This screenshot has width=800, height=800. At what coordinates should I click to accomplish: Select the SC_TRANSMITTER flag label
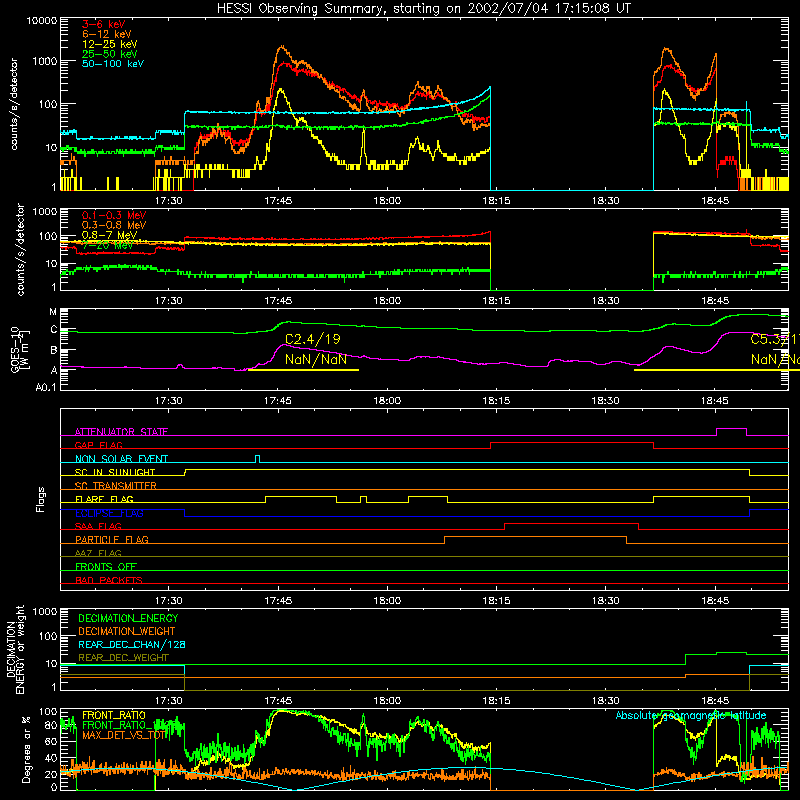[x=116, y=486]
